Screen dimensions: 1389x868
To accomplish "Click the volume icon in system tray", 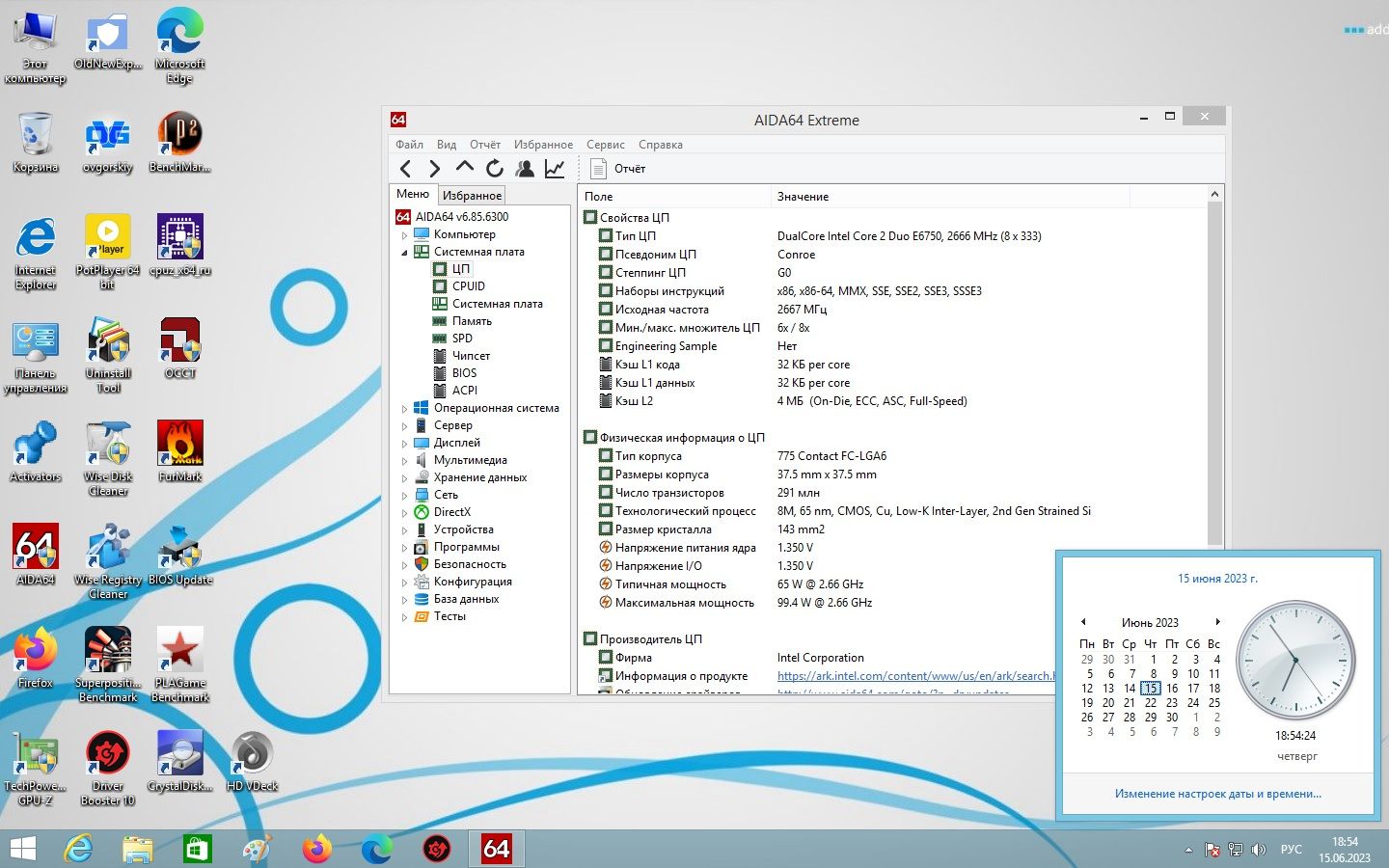I will tap(1259, 850).
